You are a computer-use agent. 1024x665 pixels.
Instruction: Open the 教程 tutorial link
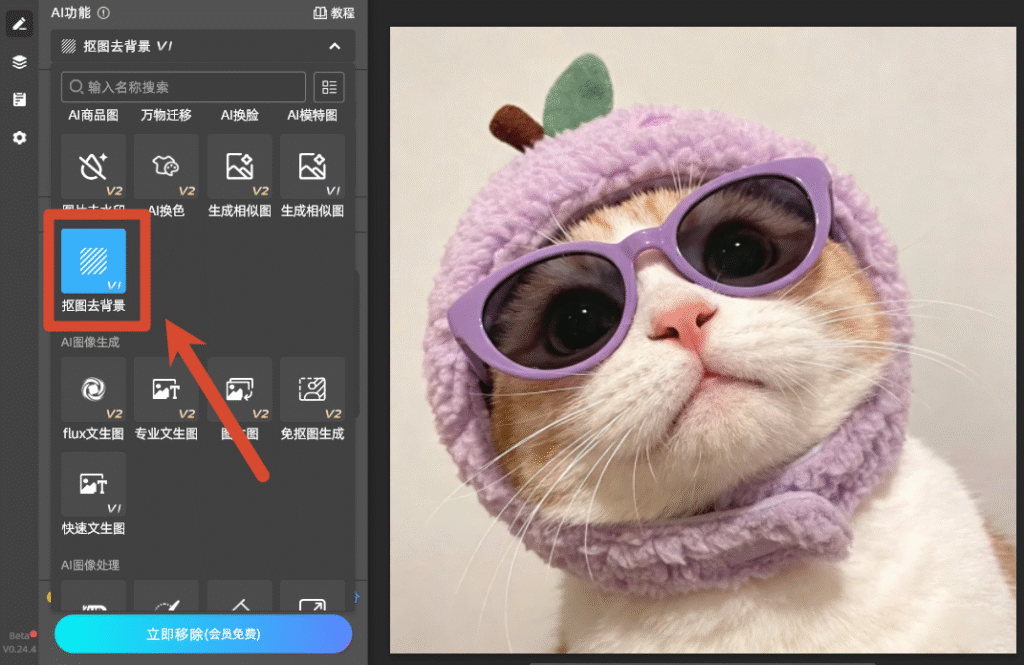pos(334,13)
